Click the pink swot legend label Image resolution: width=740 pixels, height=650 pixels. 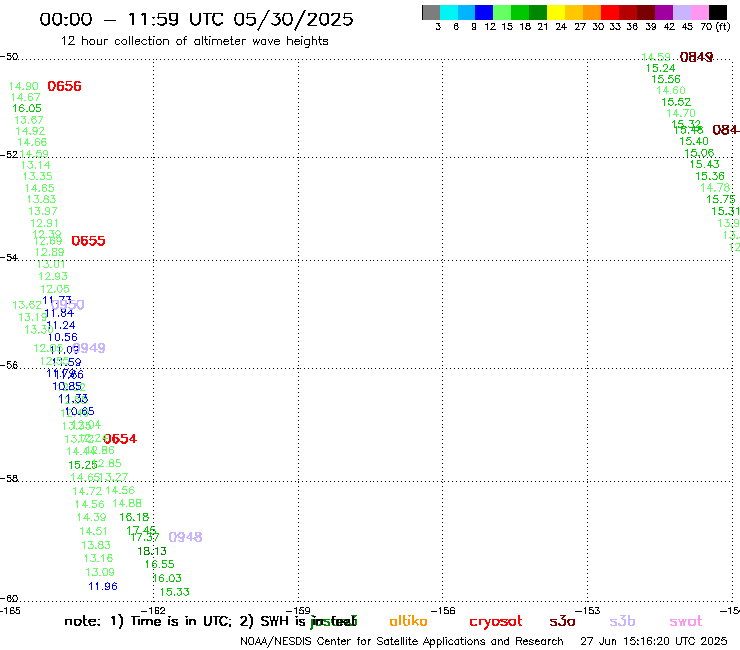point(686,621)
